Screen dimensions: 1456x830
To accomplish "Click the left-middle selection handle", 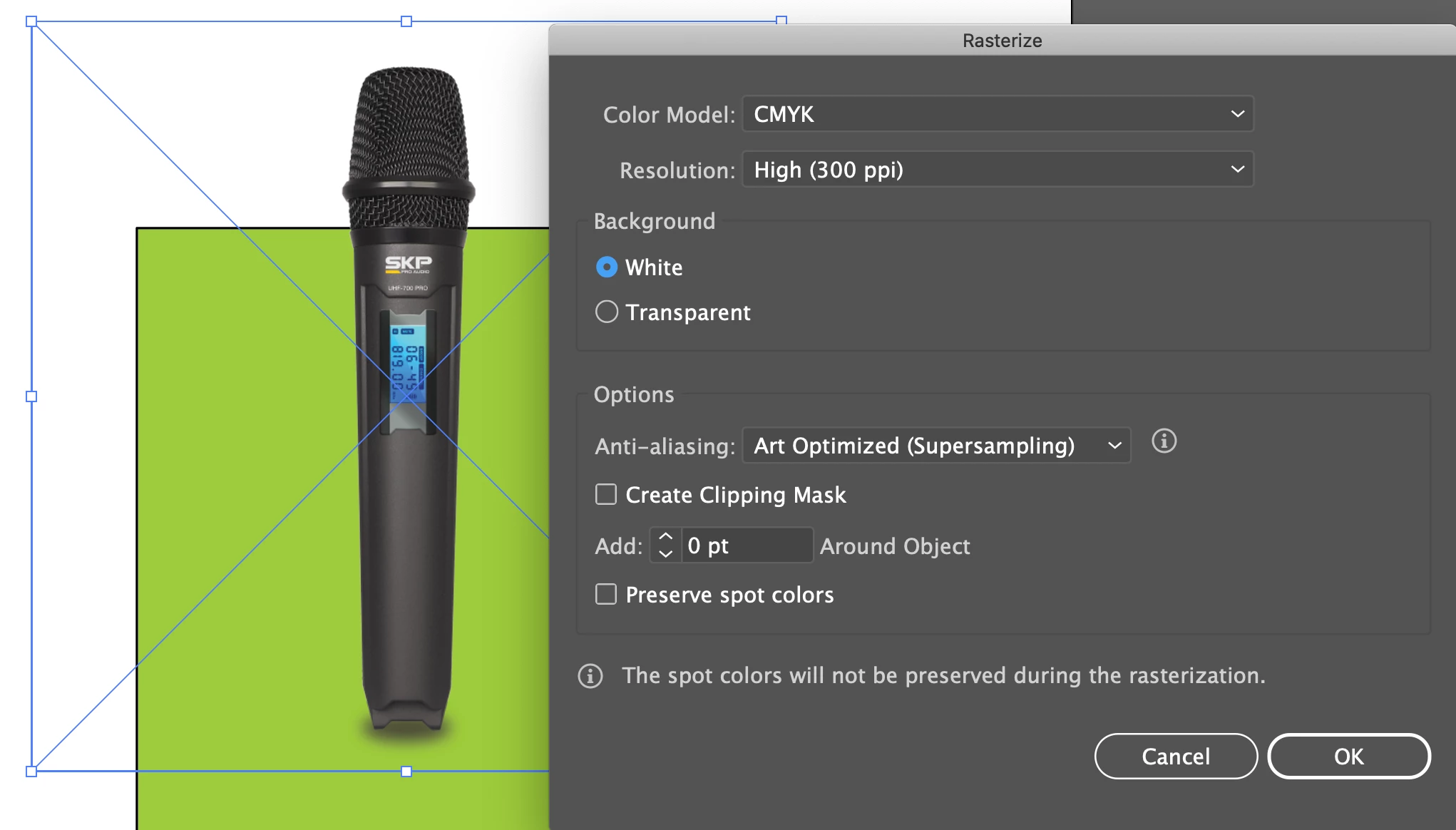I will 31,396.
